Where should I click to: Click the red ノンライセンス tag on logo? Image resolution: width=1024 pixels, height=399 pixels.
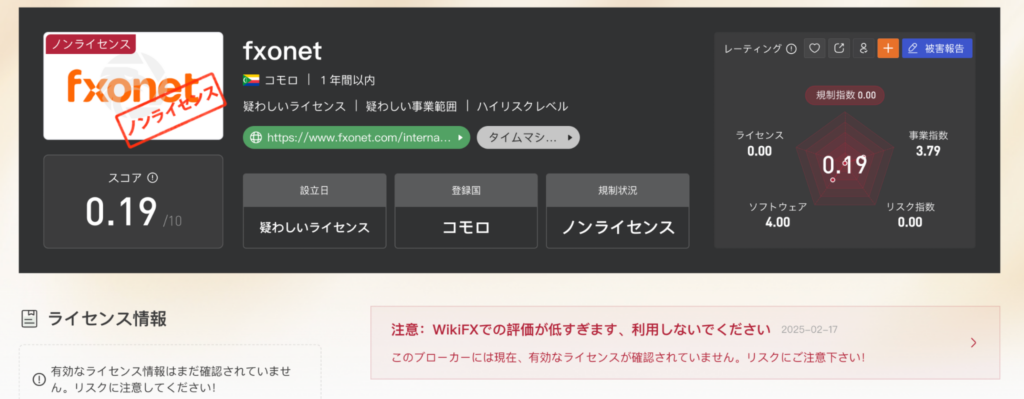click(90, 44)
